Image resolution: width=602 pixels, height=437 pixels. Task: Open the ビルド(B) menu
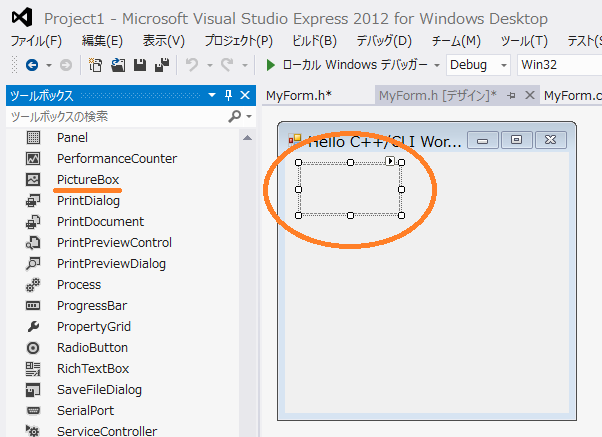314,41
